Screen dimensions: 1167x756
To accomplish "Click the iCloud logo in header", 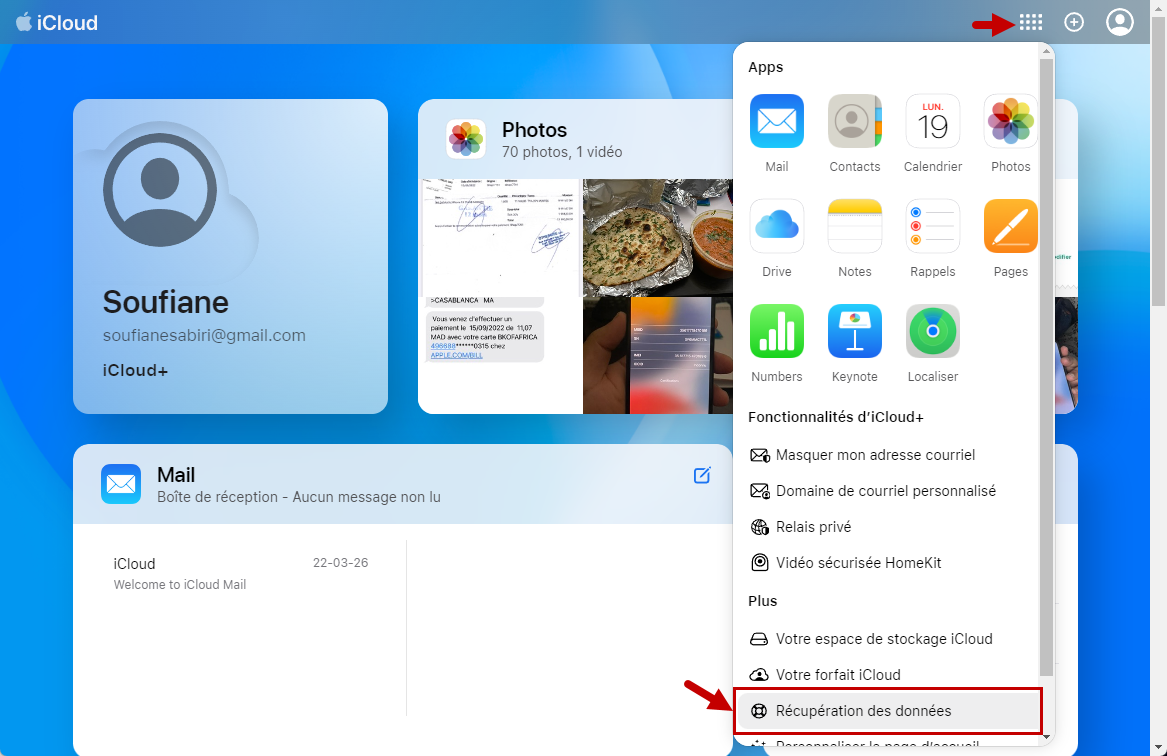I will (x=57, y=22).
